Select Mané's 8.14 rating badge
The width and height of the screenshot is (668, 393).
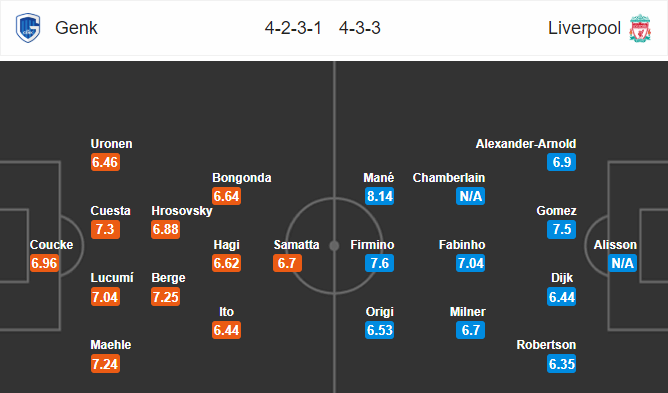click(x=380, y=196)
